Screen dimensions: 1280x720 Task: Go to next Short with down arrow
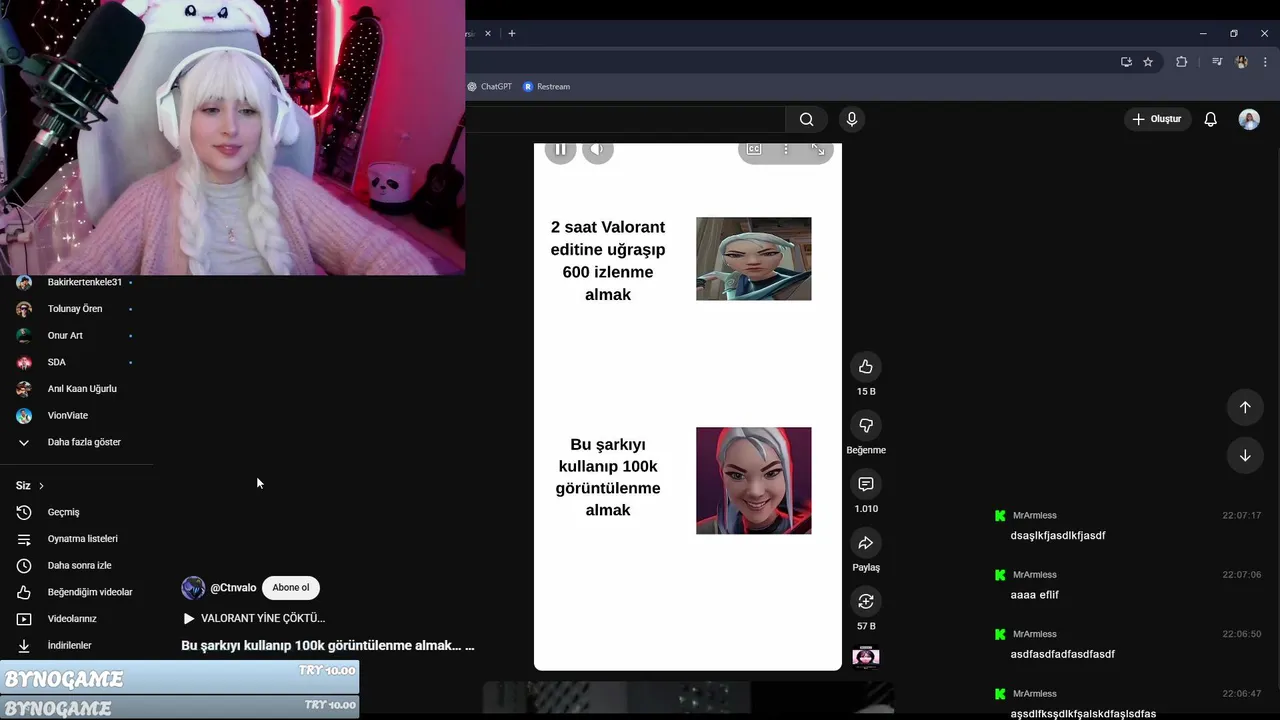click(1245, 455)
